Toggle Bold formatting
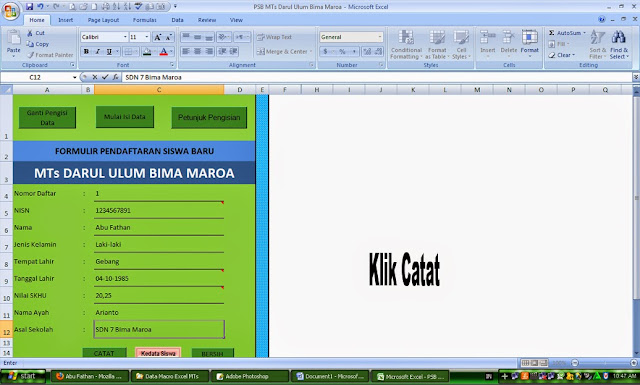Image resolution: width=640 pixels, height=385 pixels. (86, 51)
